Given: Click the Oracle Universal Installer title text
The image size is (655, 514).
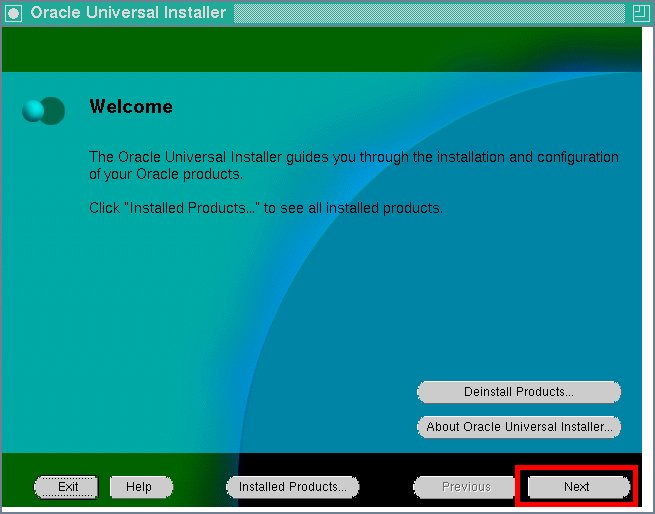Looking at the screenshot, I should [128, 13].
